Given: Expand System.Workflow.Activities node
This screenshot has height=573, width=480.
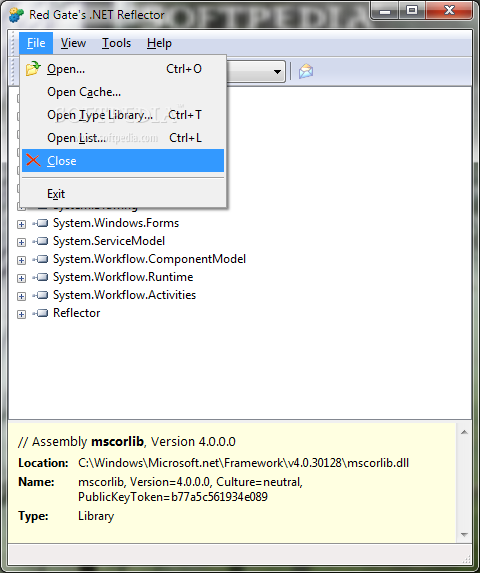Looking at the screenshot, I should [22, 296].
